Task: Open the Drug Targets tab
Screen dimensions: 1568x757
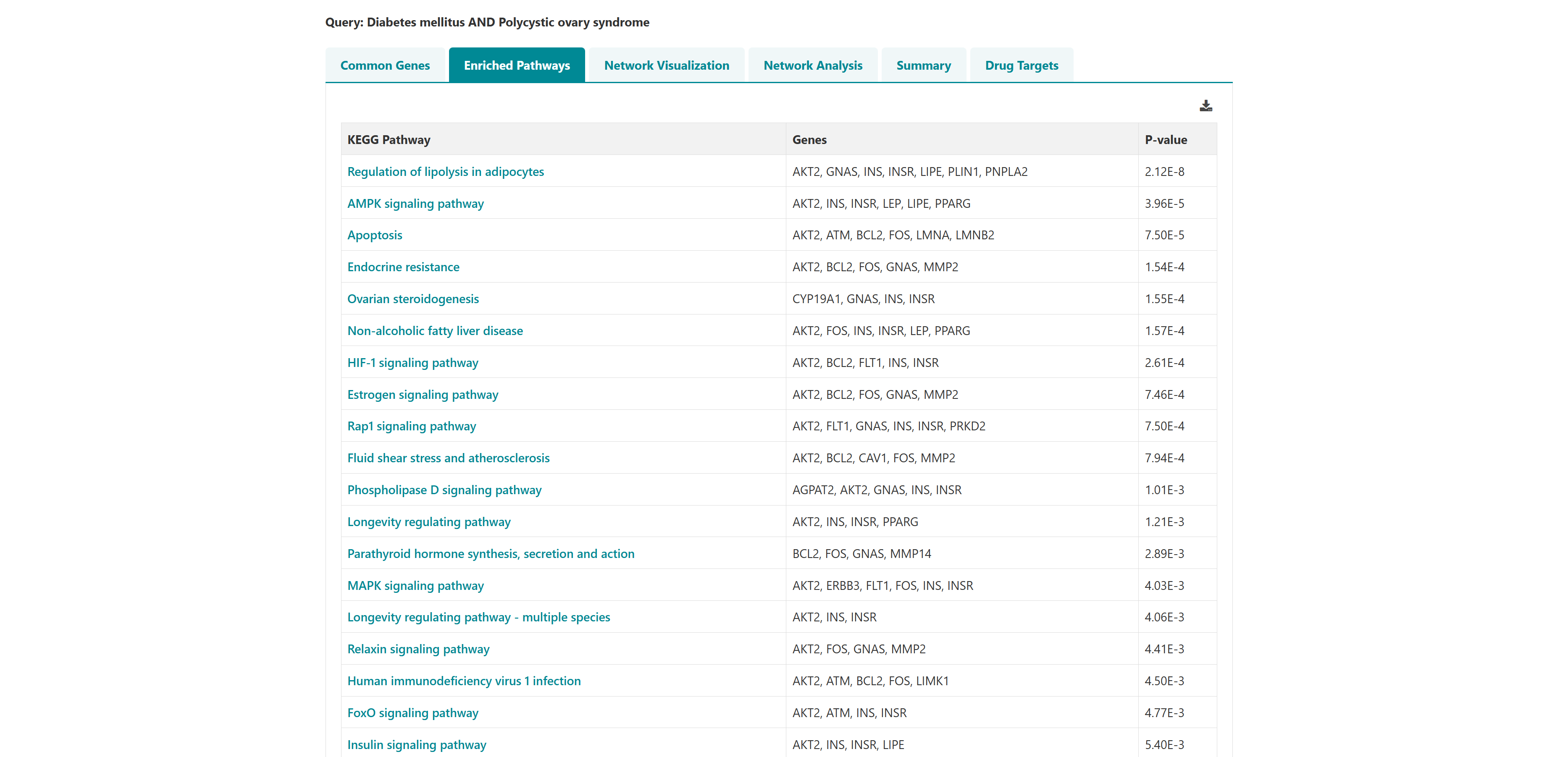Action: click(1021, 65)
